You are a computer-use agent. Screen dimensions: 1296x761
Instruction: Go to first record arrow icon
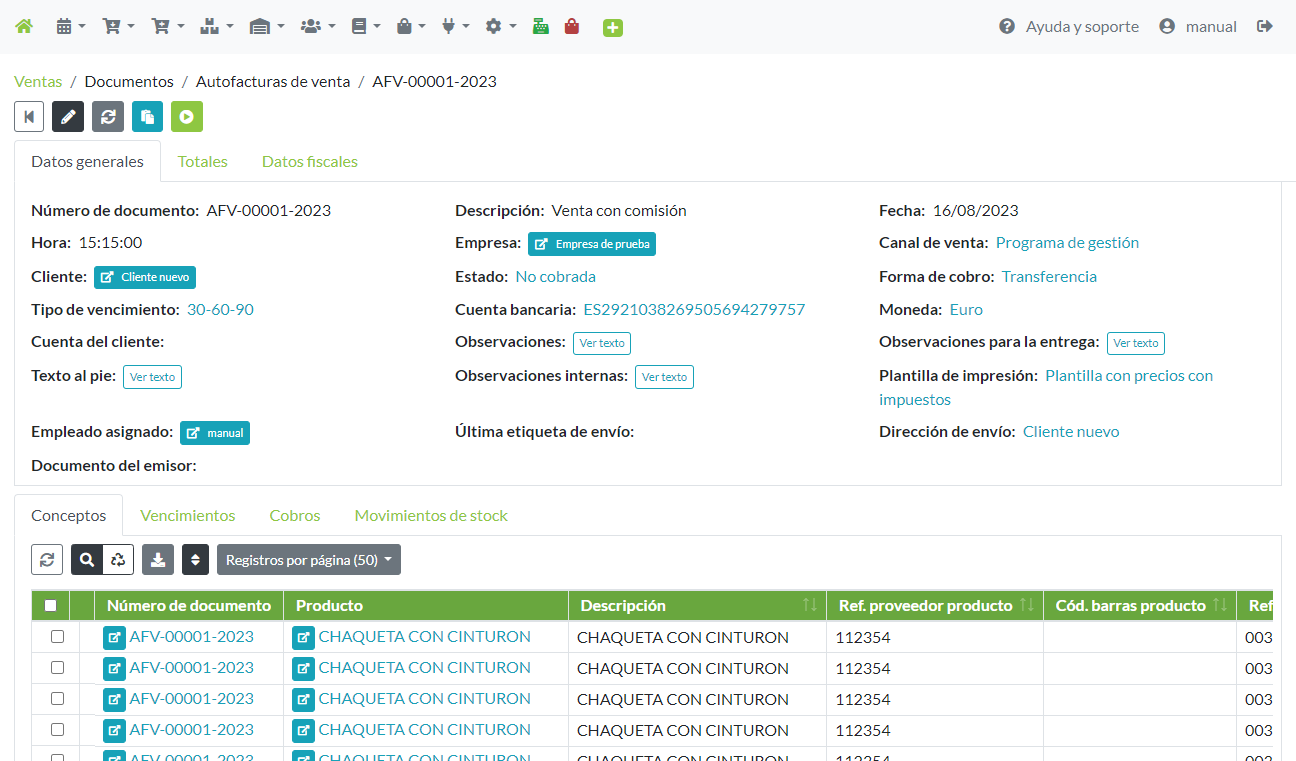[29, 117]
